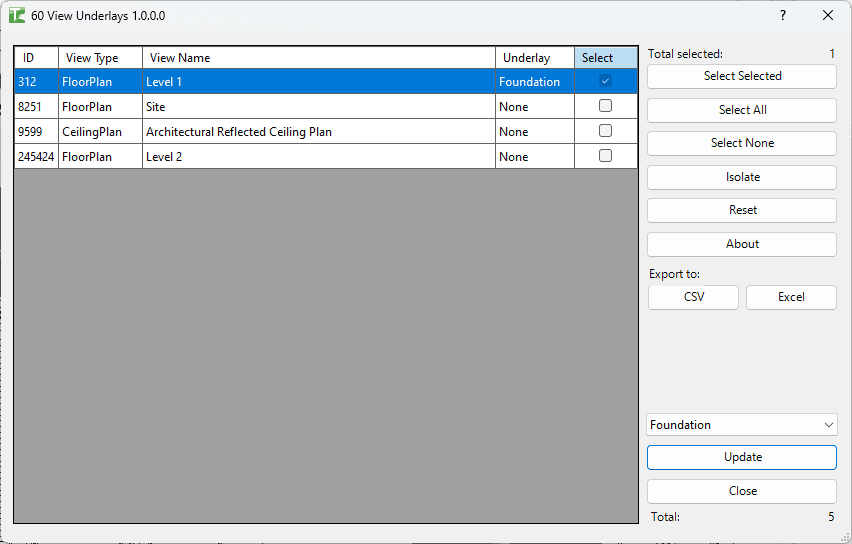852x544 pixels.
Task: Click the None underlay cell in the Site row
Action: pos(535,107)
